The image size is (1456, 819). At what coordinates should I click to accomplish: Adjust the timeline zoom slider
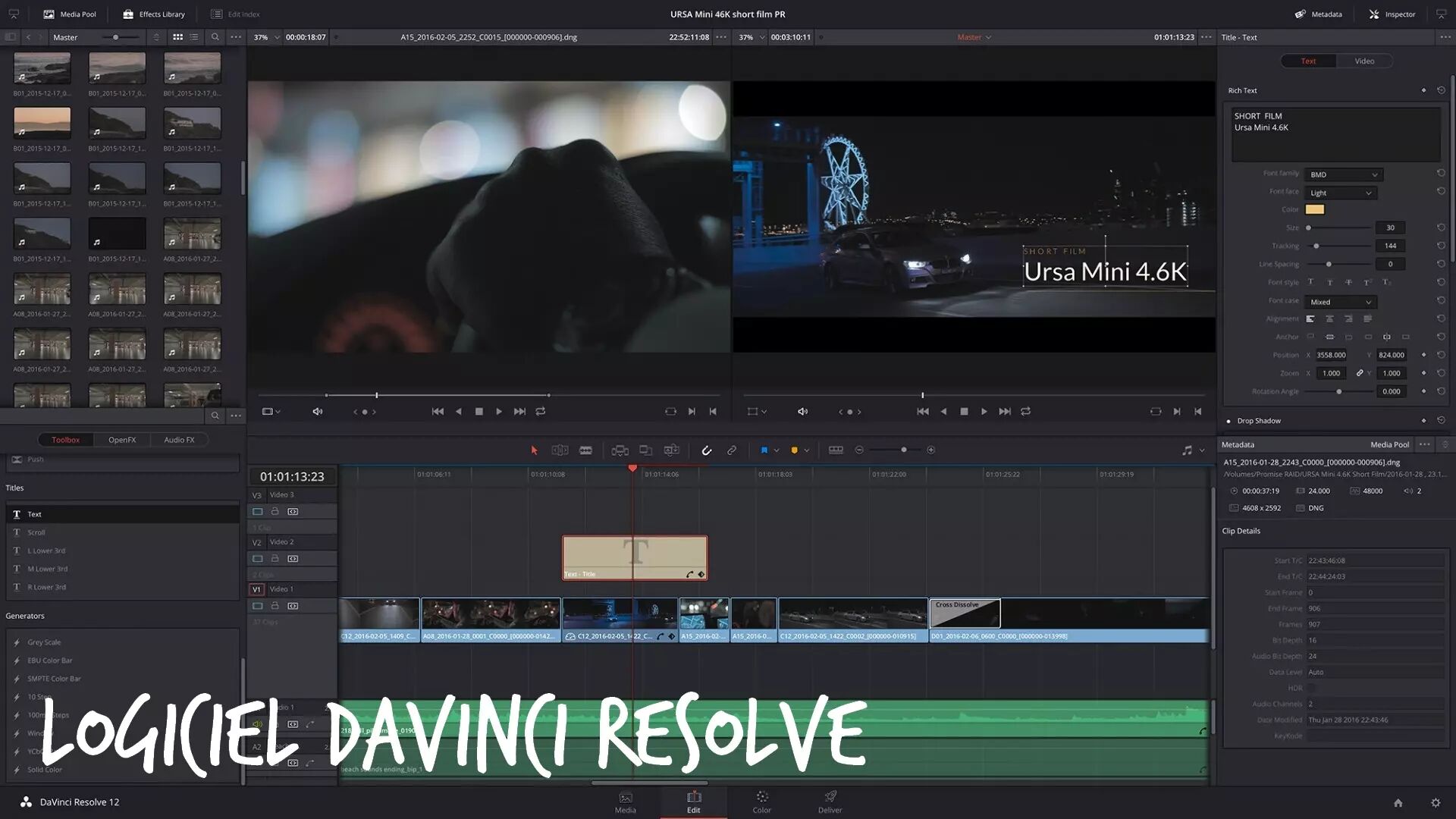pos(903,450)
